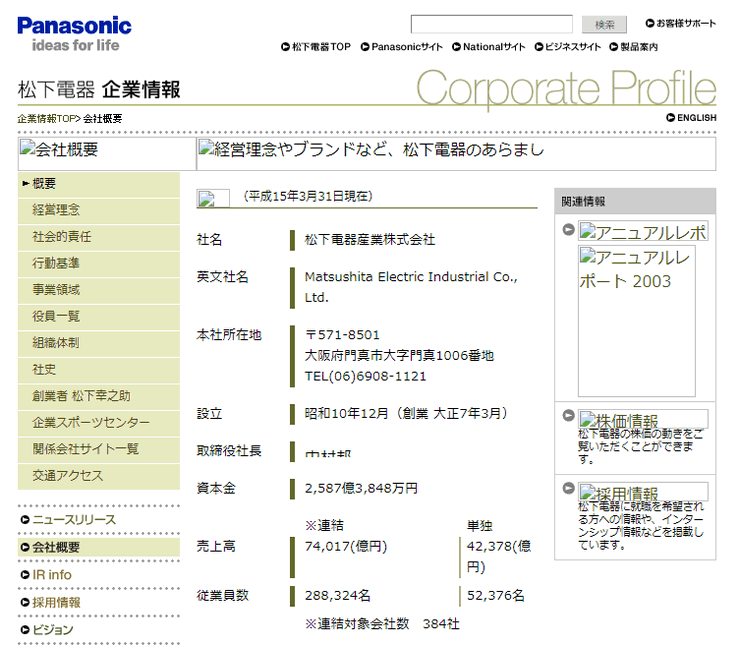Open 企業スポーツセンター sidebar item
740x645 pixels.
pos(99,422)
